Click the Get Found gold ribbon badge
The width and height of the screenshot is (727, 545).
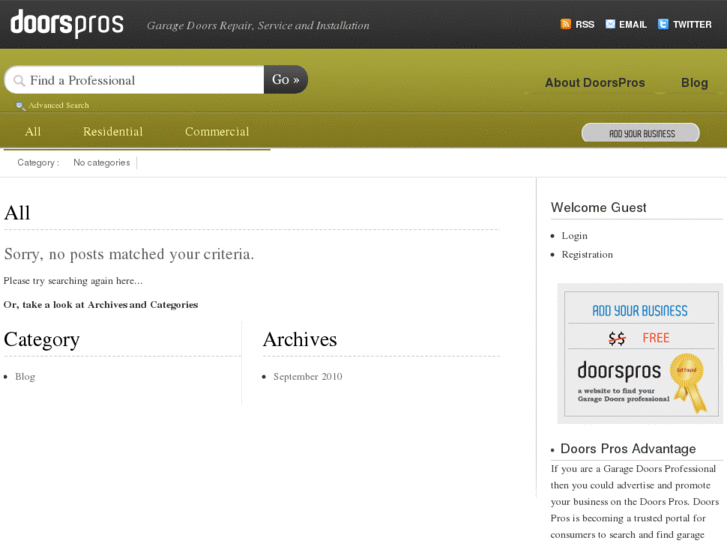(689, 382)
